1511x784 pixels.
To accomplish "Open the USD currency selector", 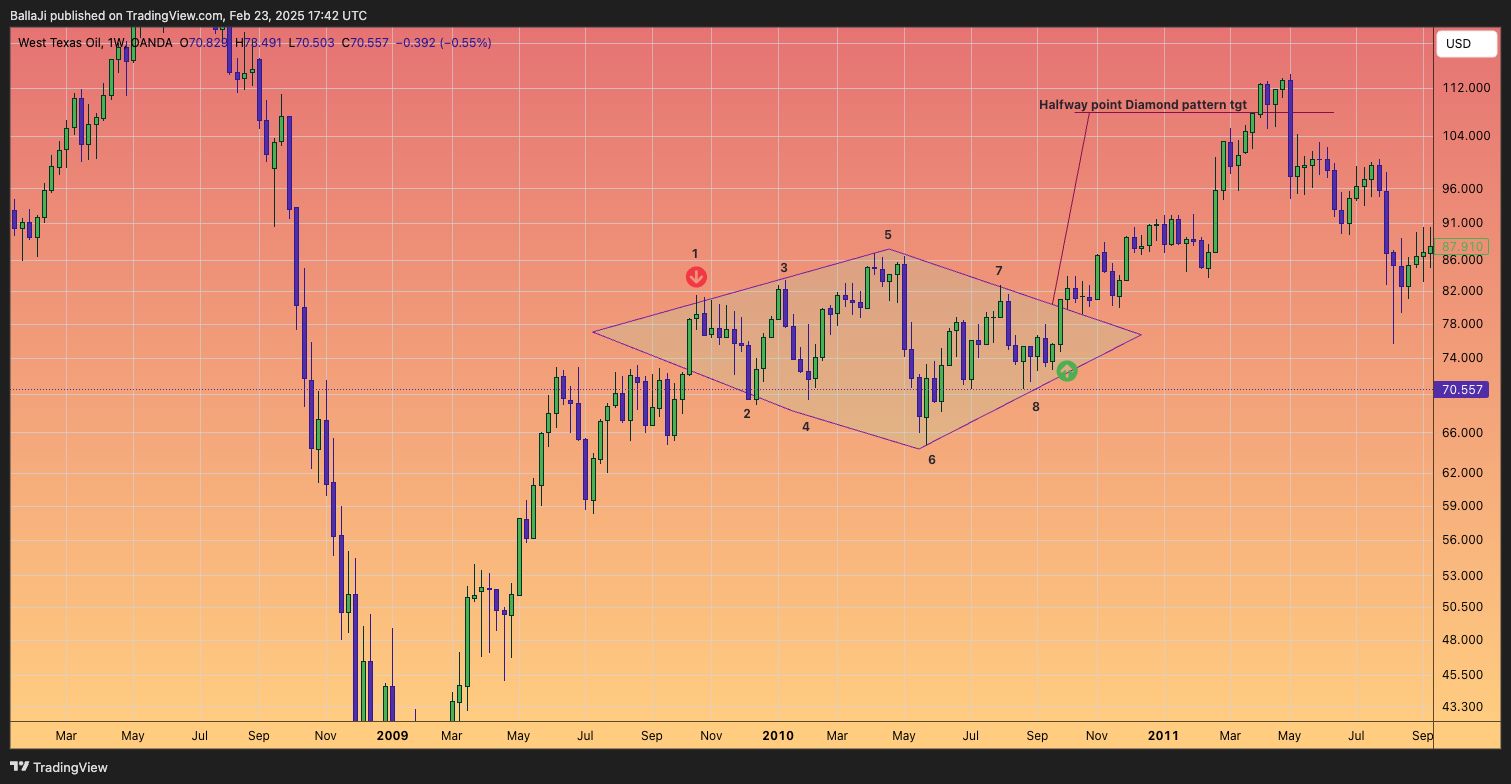I will (x=1466, y=44).
